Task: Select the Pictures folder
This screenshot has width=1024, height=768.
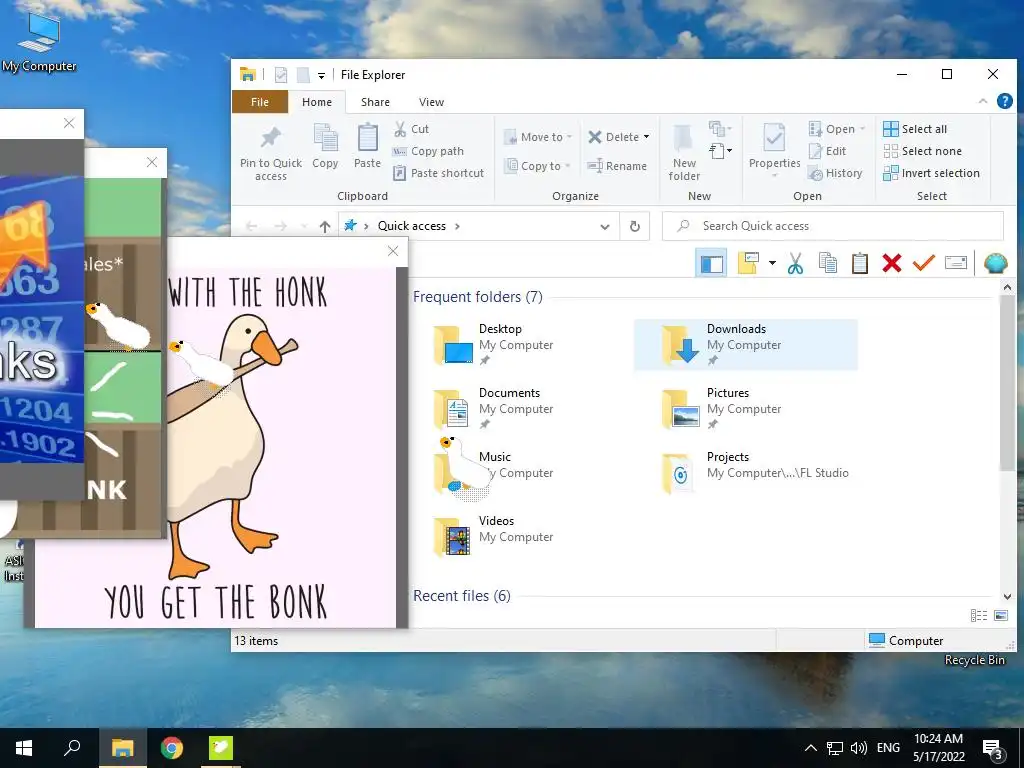Action: coord(745,408)
